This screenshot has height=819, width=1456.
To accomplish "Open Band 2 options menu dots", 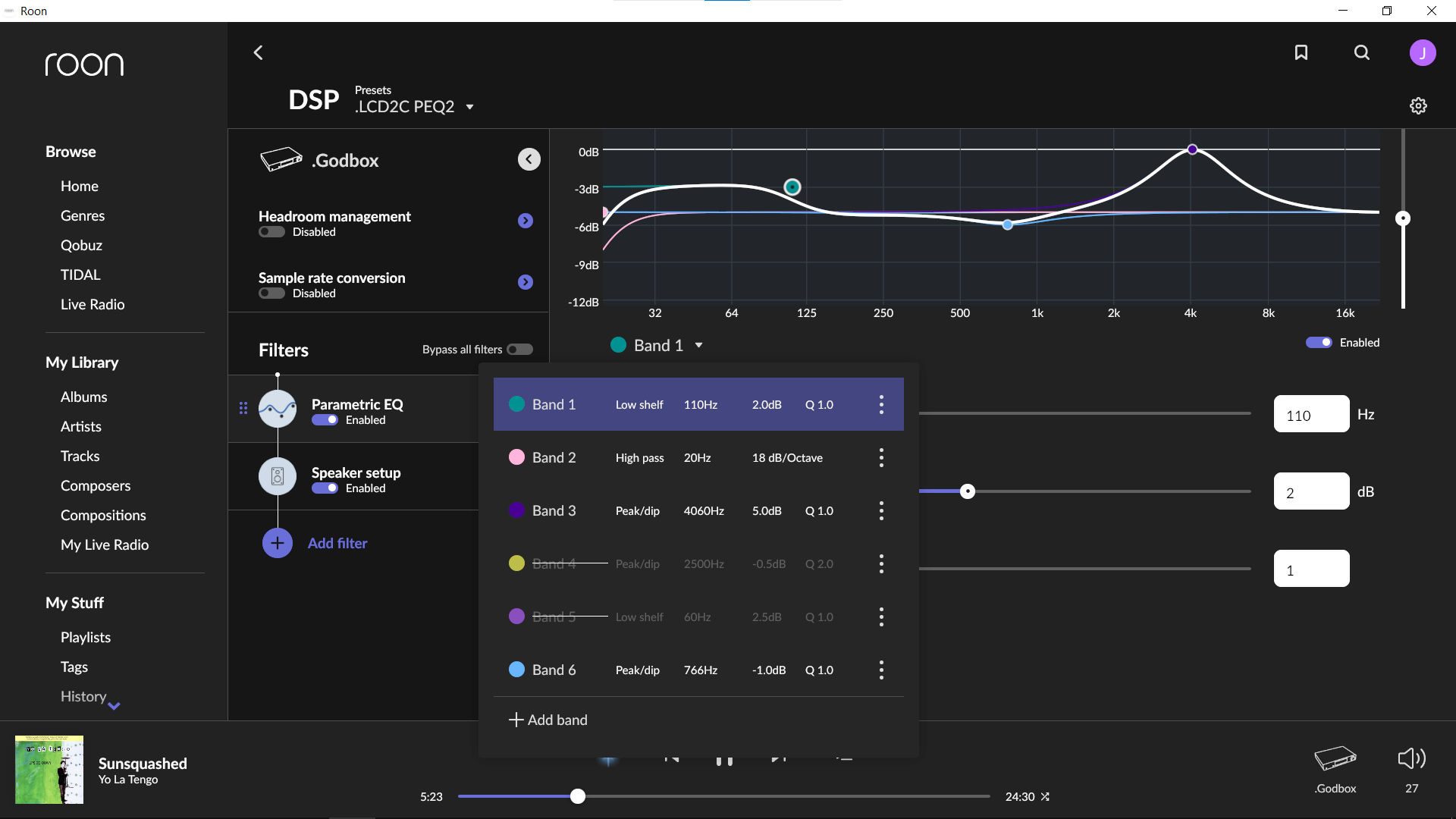I will tap(881, 457).
